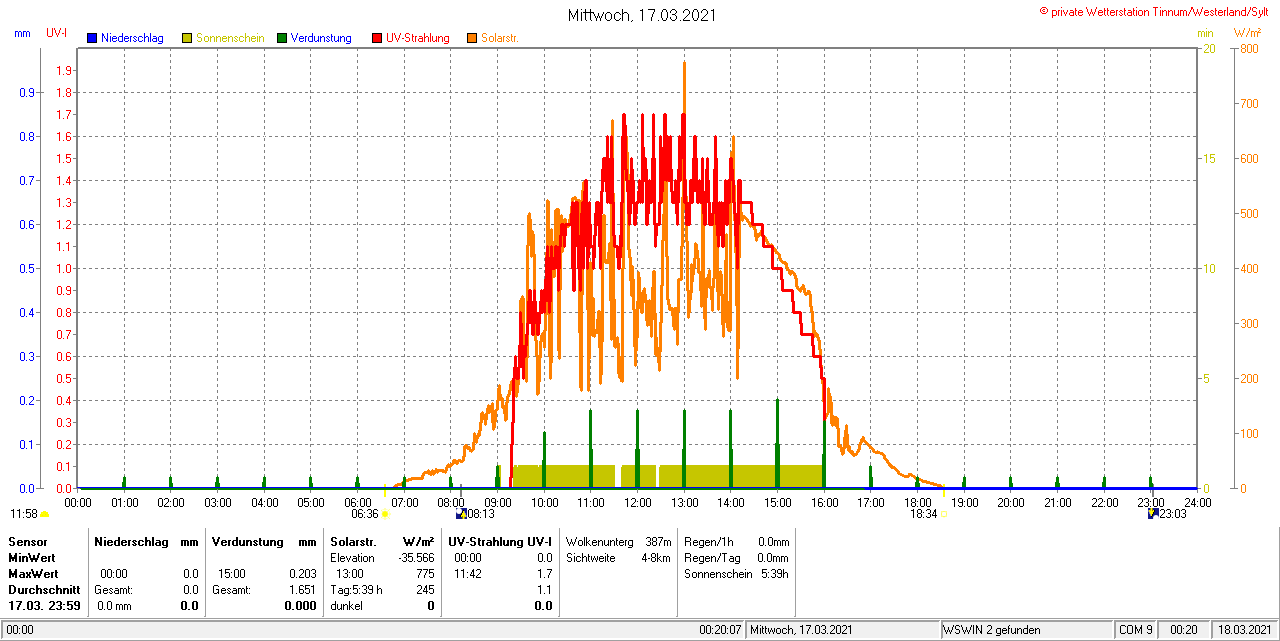Screen dimensions: 1280x641
Task: Click the moonset icon beside 23:03
Action: click(x=1153, y=513)
